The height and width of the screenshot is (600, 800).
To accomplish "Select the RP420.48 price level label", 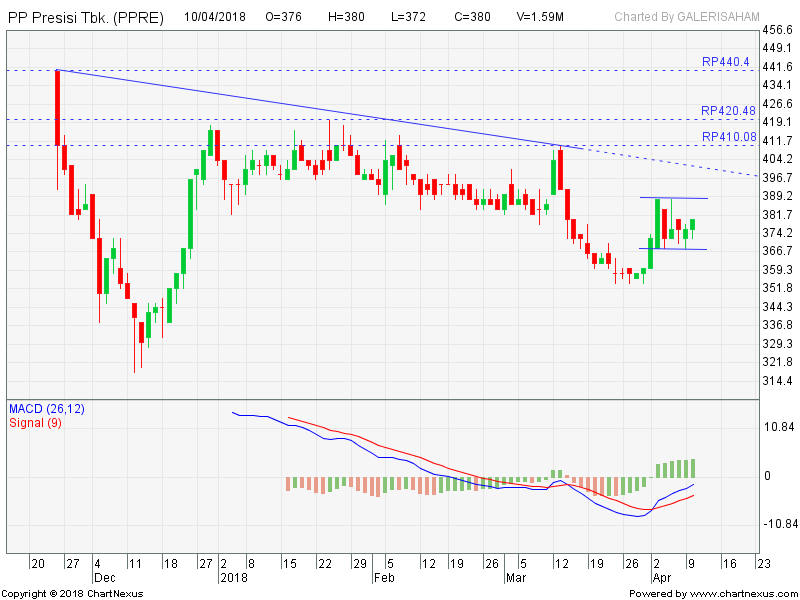I will pos(728,111).
